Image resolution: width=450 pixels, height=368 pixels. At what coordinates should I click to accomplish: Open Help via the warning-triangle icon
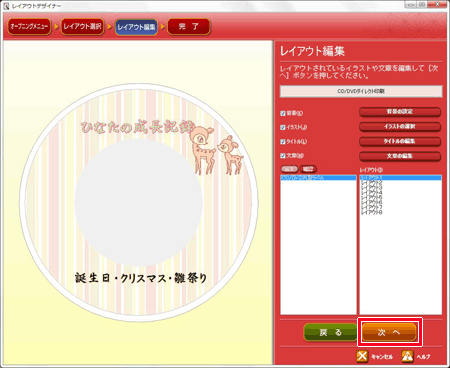407,356
